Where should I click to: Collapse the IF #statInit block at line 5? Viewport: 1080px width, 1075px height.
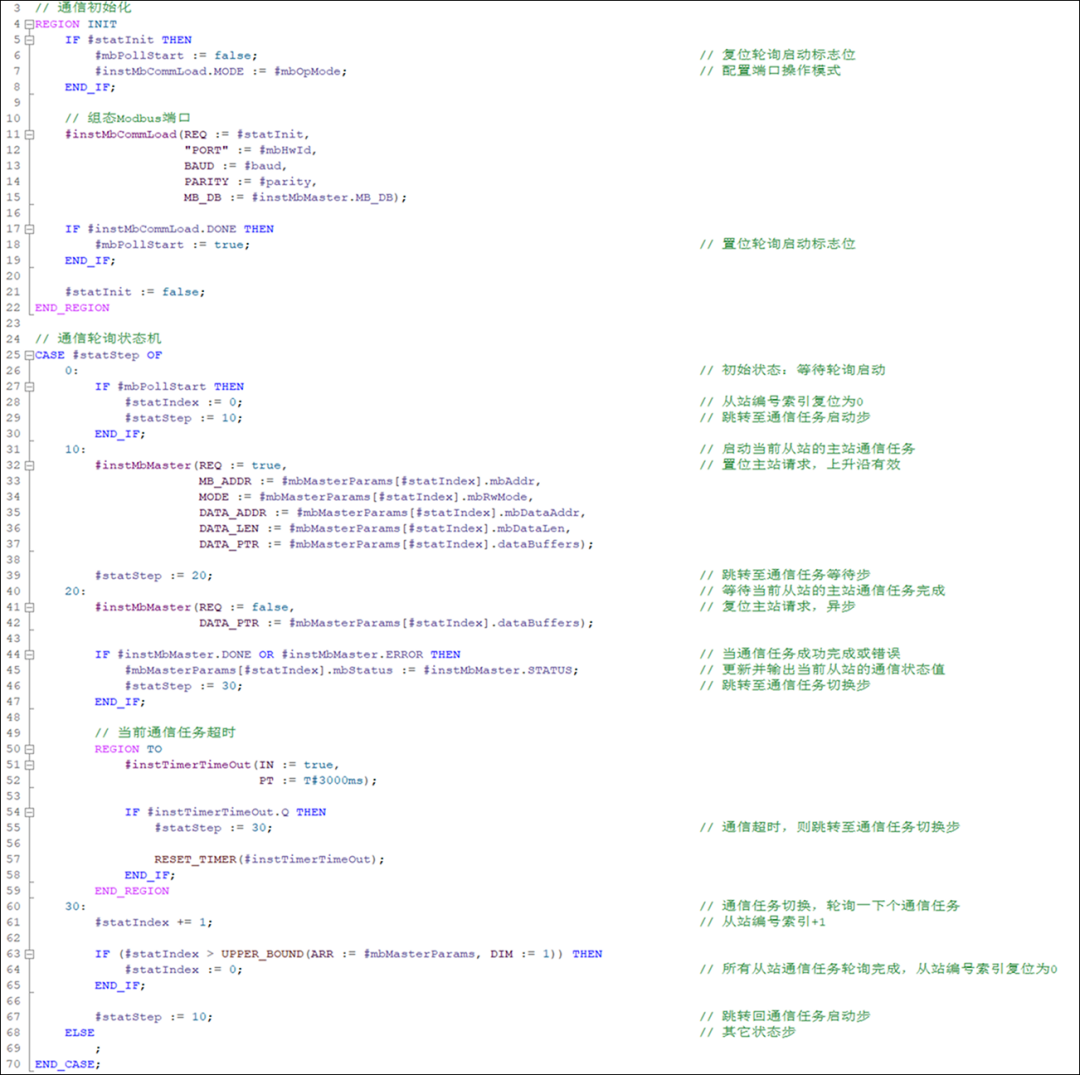[x=29, y=40]
